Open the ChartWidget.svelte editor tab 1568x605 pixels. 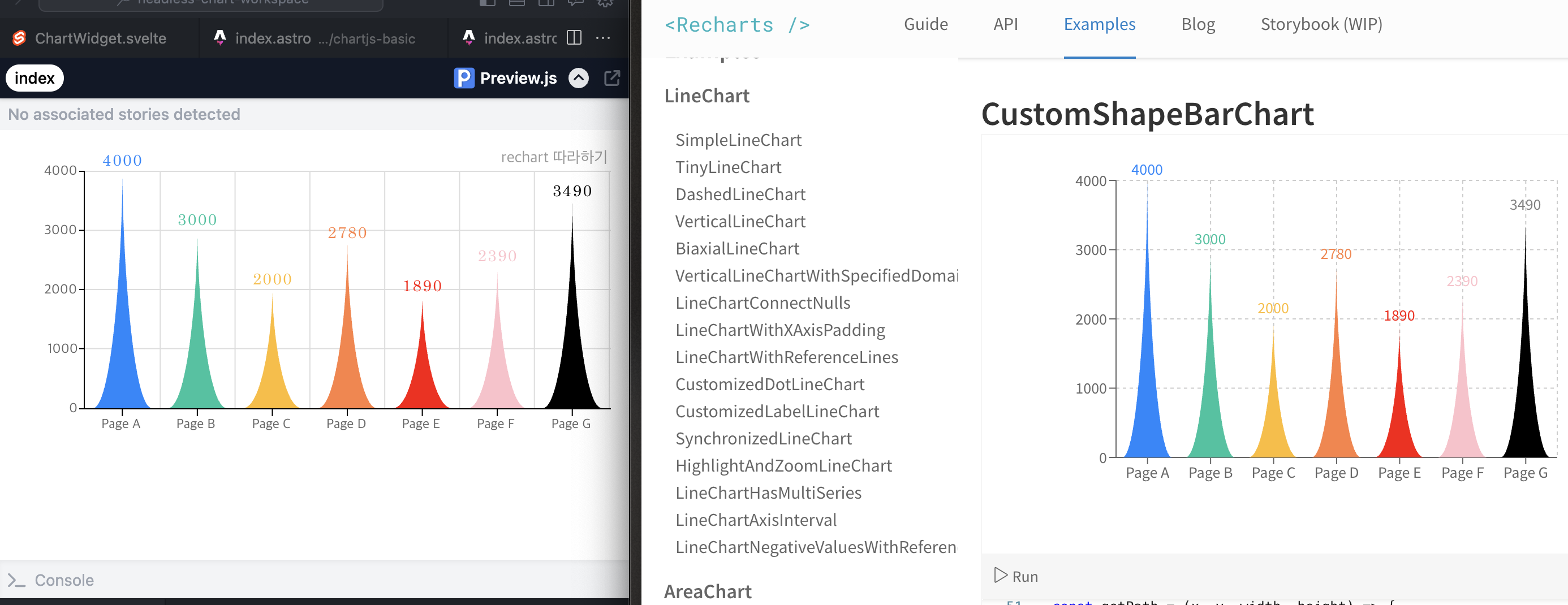[100, 38]
